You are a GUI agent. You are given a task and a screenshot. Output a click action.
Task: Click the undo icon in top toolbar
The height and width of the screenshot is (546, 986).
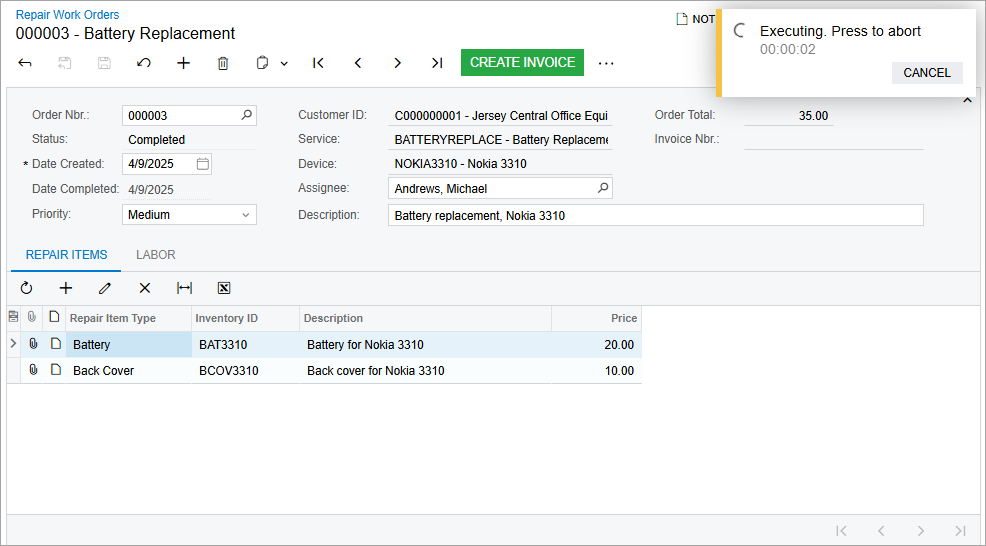click(x=144, y=63)
